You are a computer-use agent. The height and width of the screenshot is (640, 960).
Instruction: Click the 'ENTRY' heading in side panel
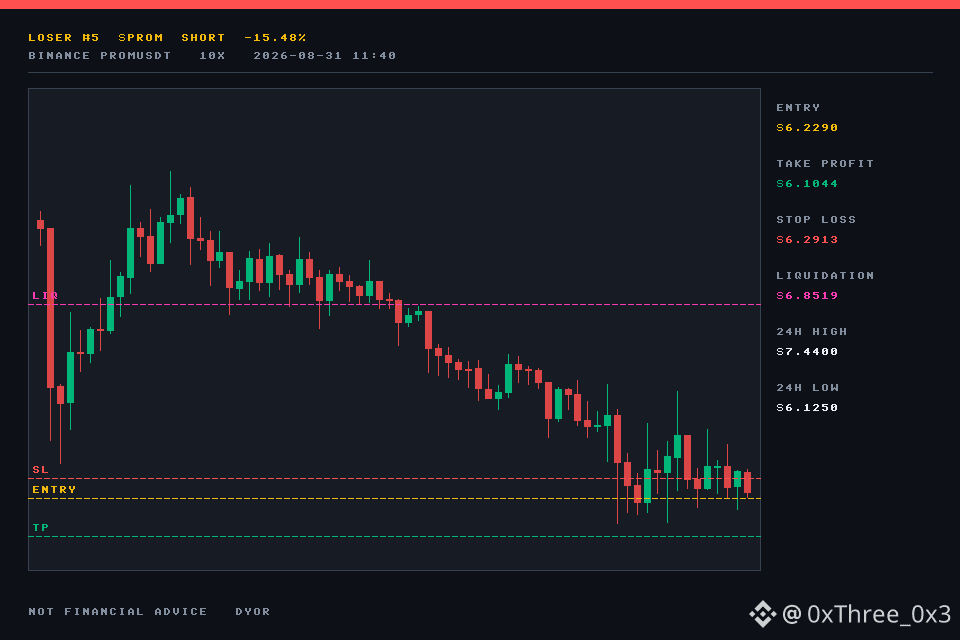[798, 108]
